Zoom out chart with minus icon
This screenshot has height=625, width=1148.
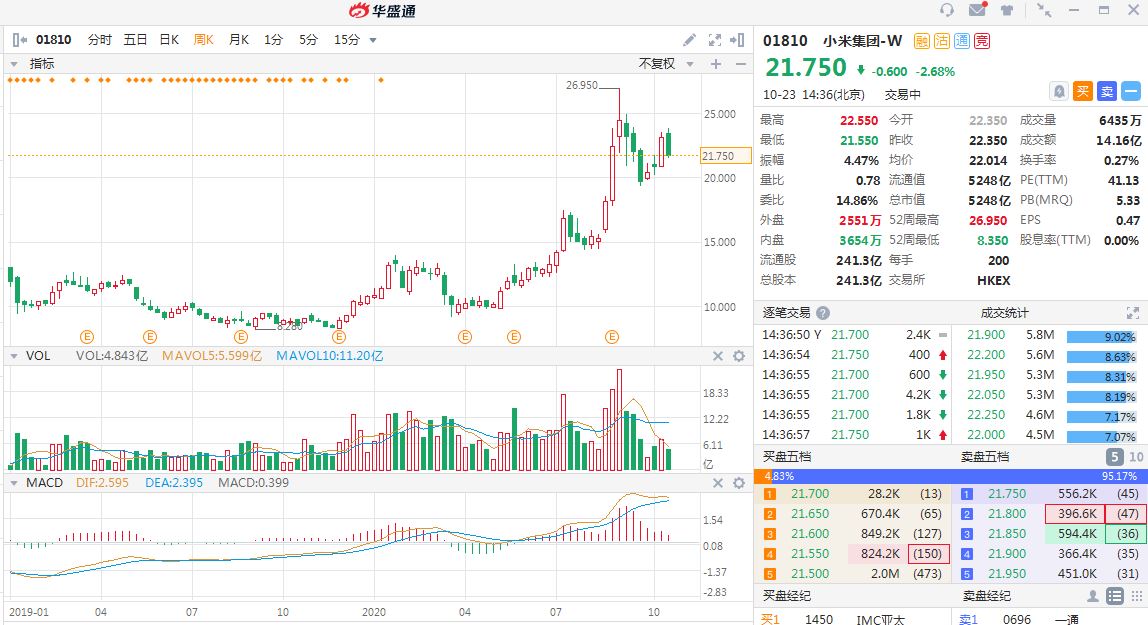741,64
